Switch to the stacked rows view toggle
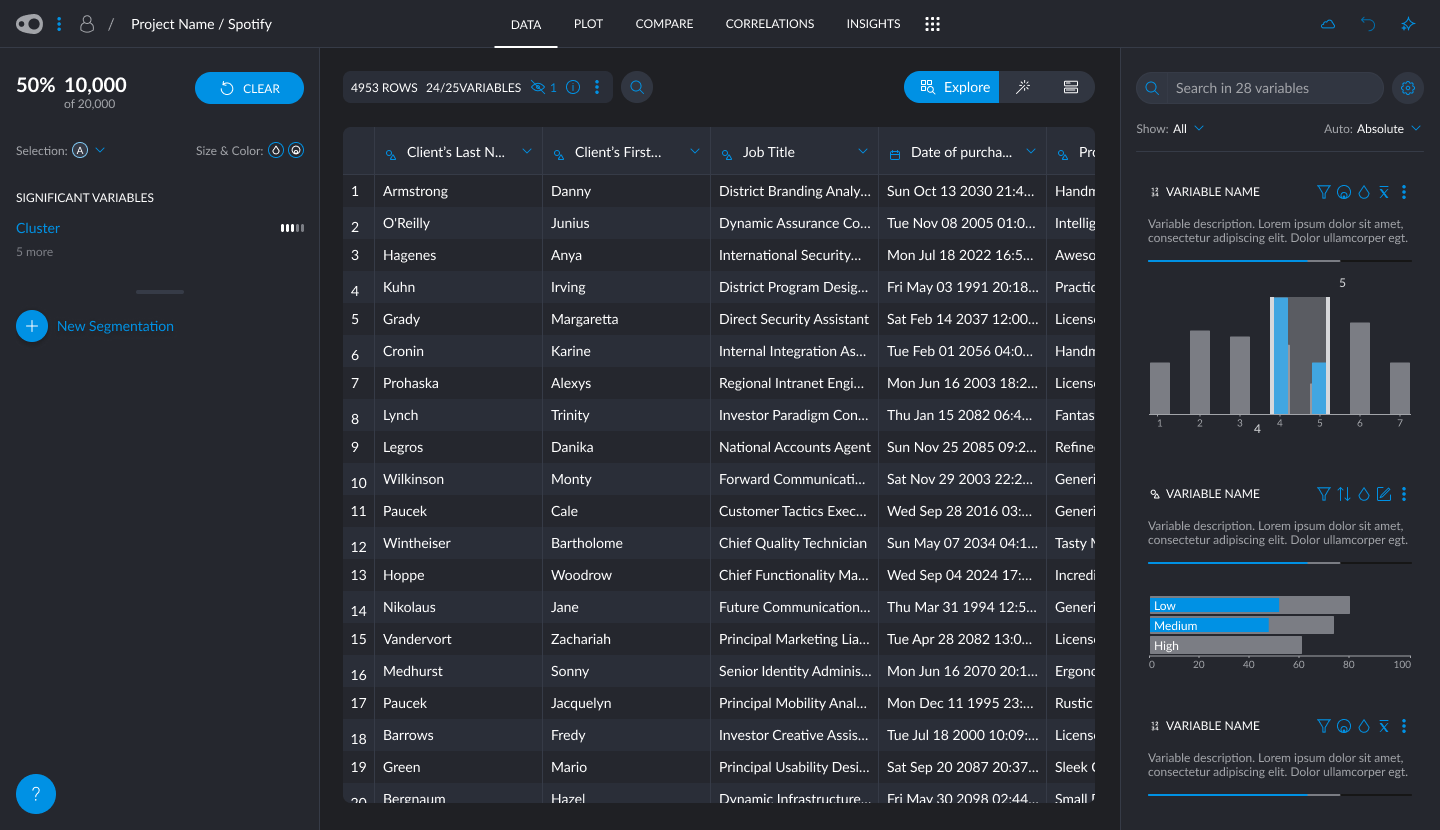Screen dimensions: 1440x830 pyautogui.click(x=1071, y=88)
